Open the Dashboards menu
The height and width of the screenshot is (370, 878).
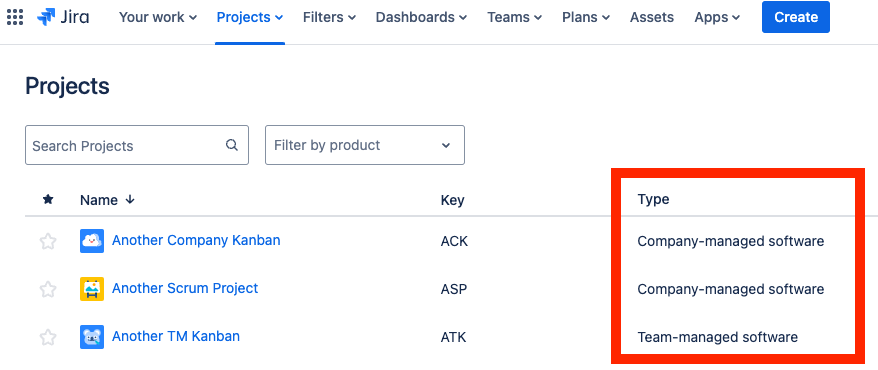(x=421, y=17)
